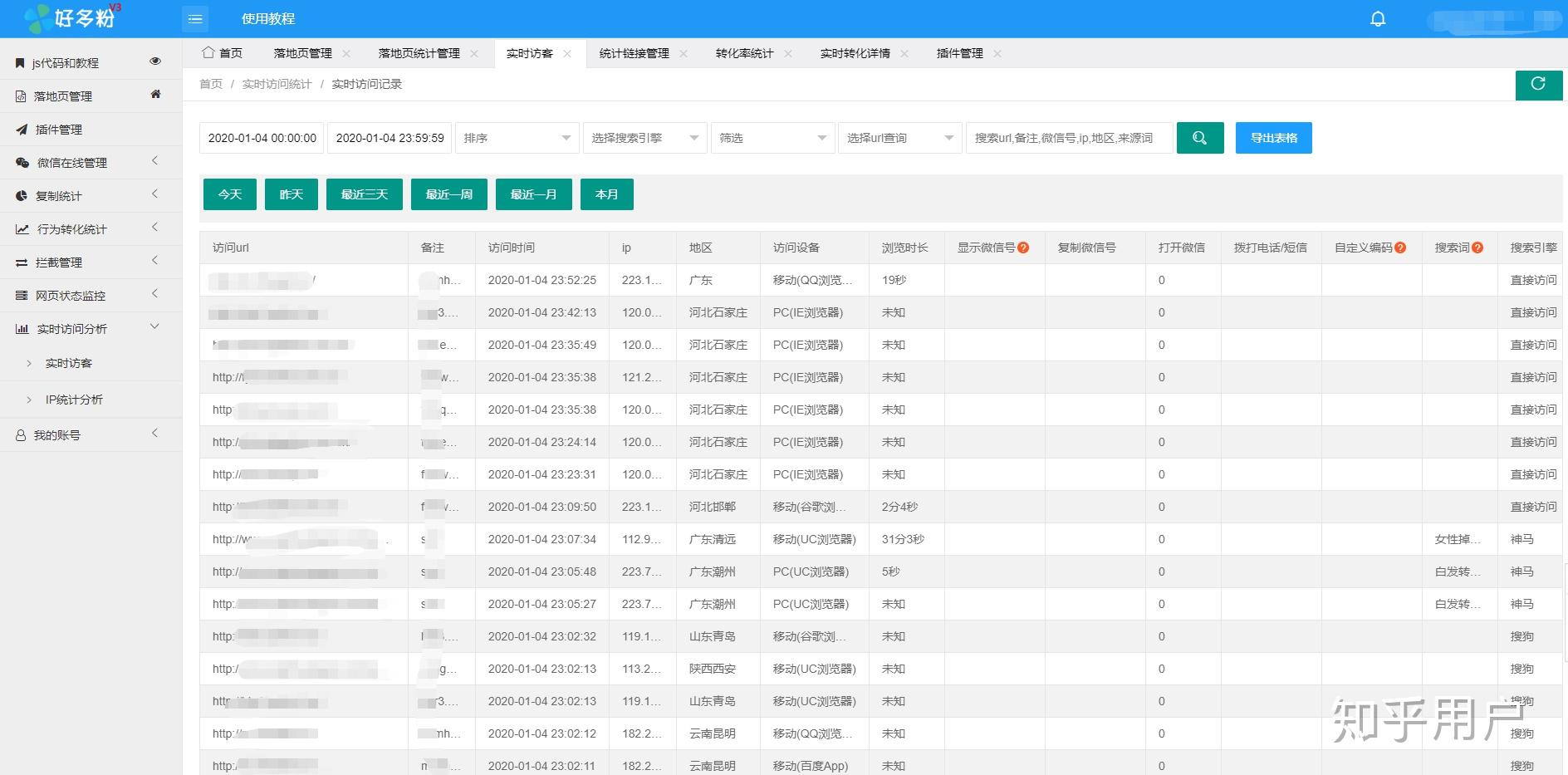This screenshot has width=1568, height=775.
Task: Expand 微信在线管理 sidebar menu
Action: pyautogui.click(x=154, y=161)
